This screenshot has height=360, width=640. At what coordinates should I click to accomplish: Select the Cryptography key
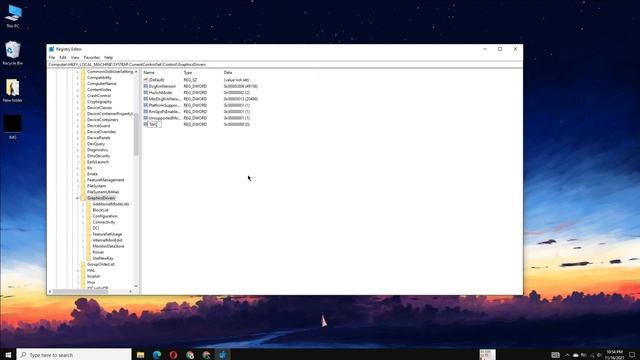pyautogui.click(x=99, y=102)
